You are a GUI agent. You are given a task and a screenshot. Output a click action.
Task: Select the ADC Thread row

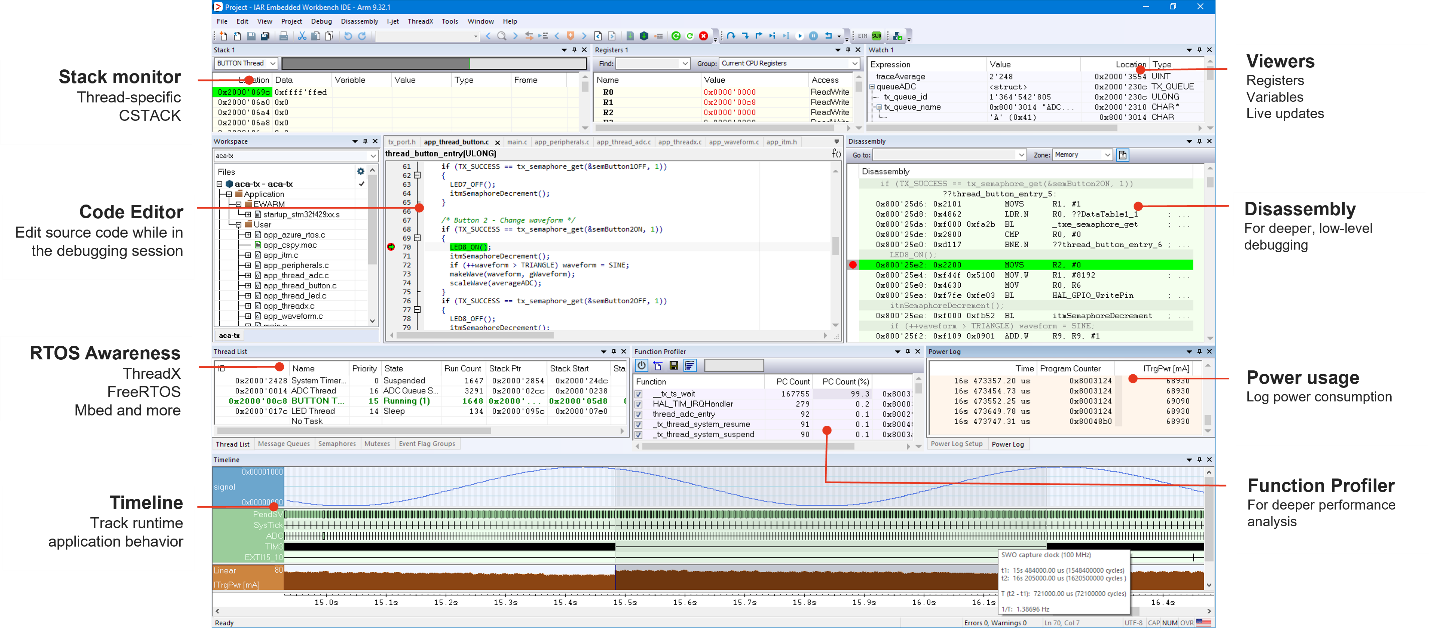(x=420, y=391)
